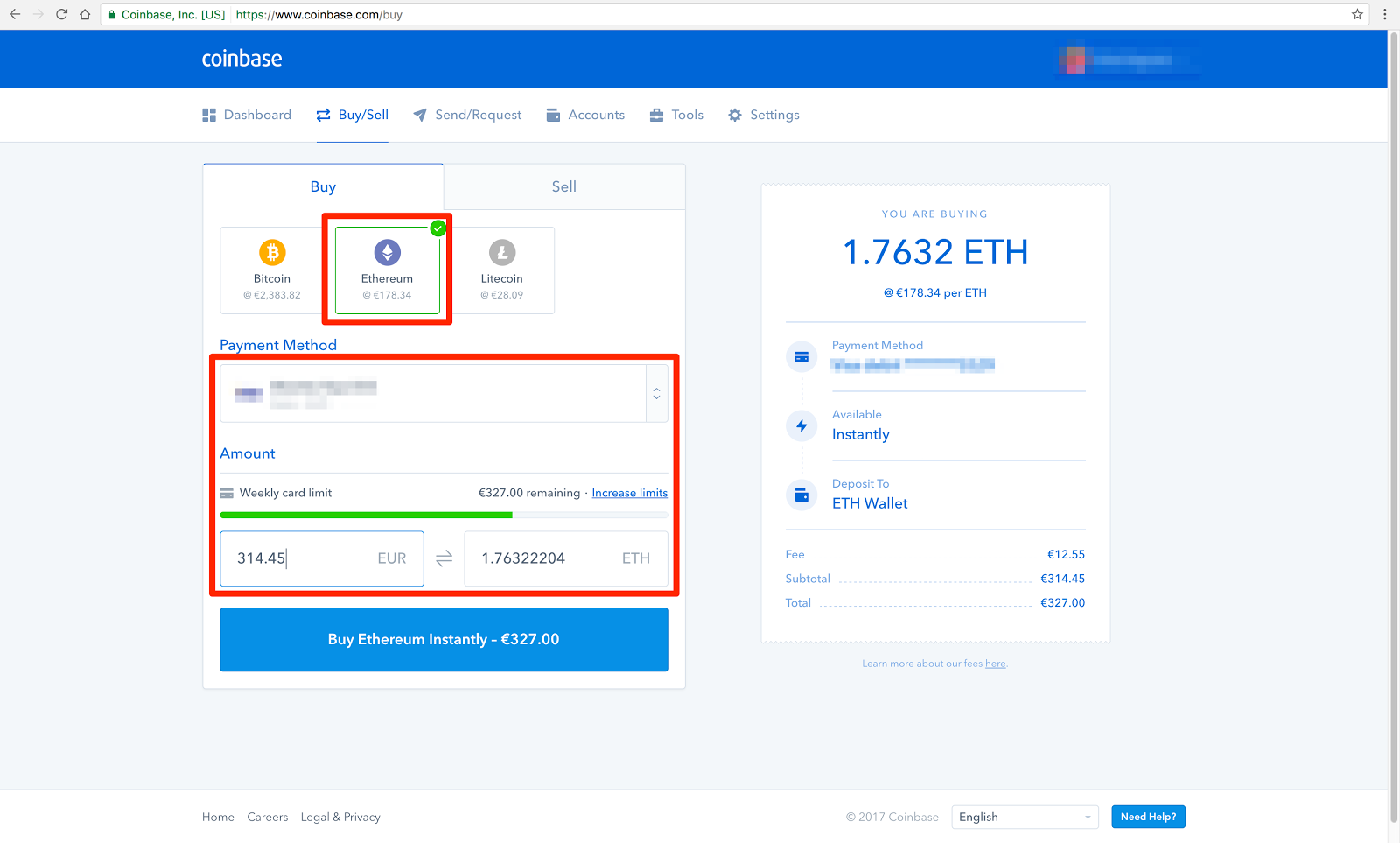The height and width of the screenshot is (843, 1400).
Task: Focus the EUR amount input field
Action: (322, 558)
